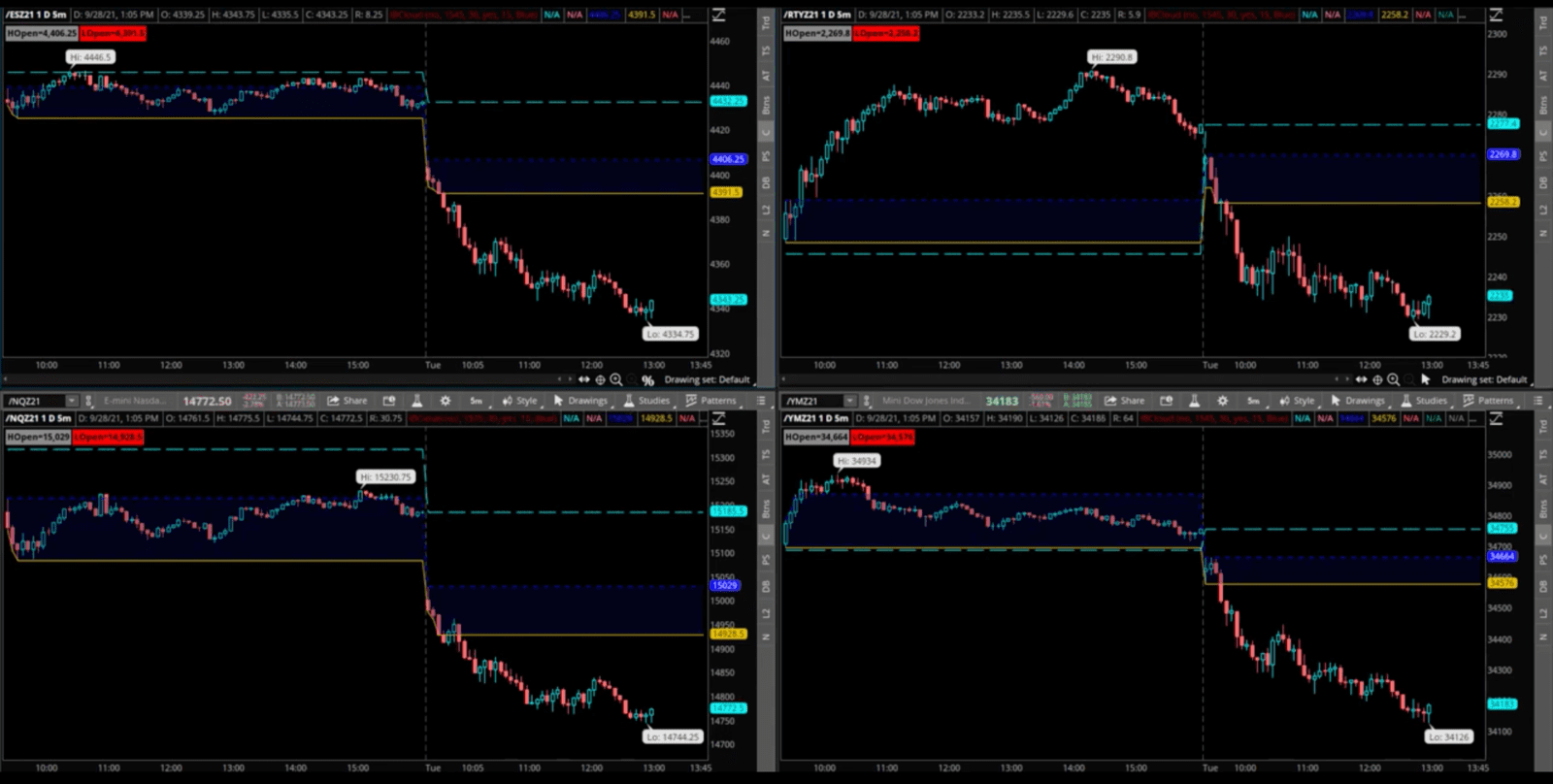1553x784 pixels.
Task: Click the zoom-in magnifier below /ES chart
Action: click(616, 379)
